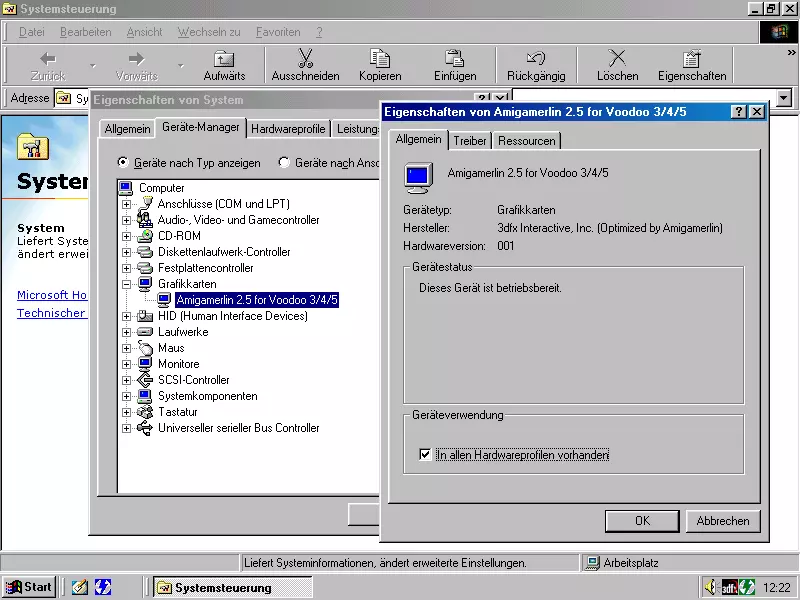
Task: Click the Maus device icon
Action: pos(145,348)
